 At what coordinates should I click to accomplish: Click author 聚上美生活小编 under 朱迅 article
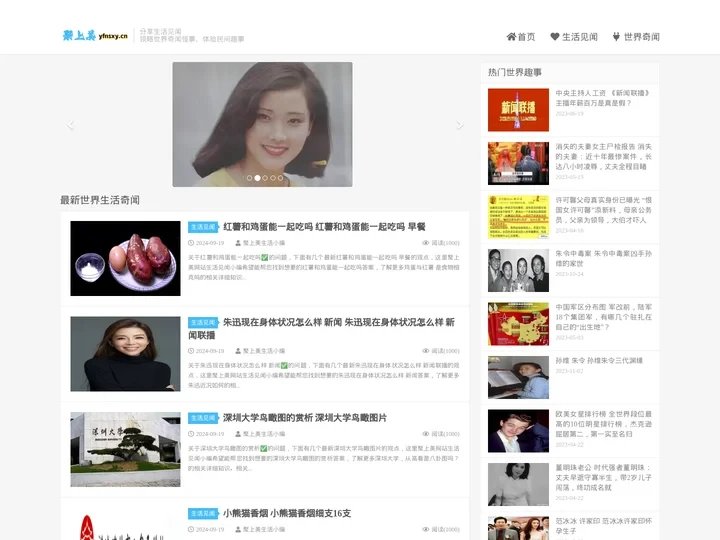point(264,351)
